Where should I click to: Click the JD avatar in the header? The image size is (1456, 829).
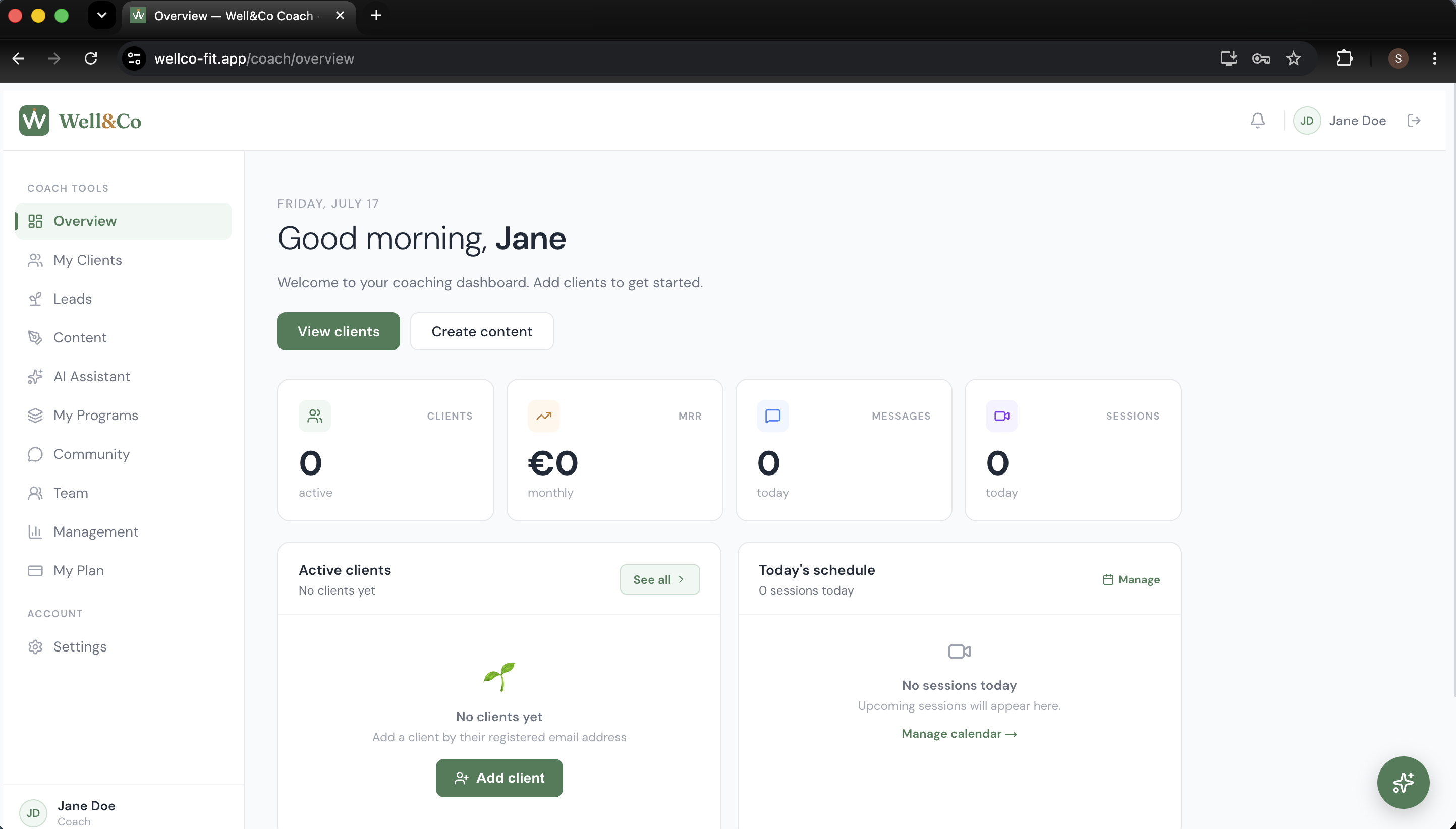(1307, 121)
